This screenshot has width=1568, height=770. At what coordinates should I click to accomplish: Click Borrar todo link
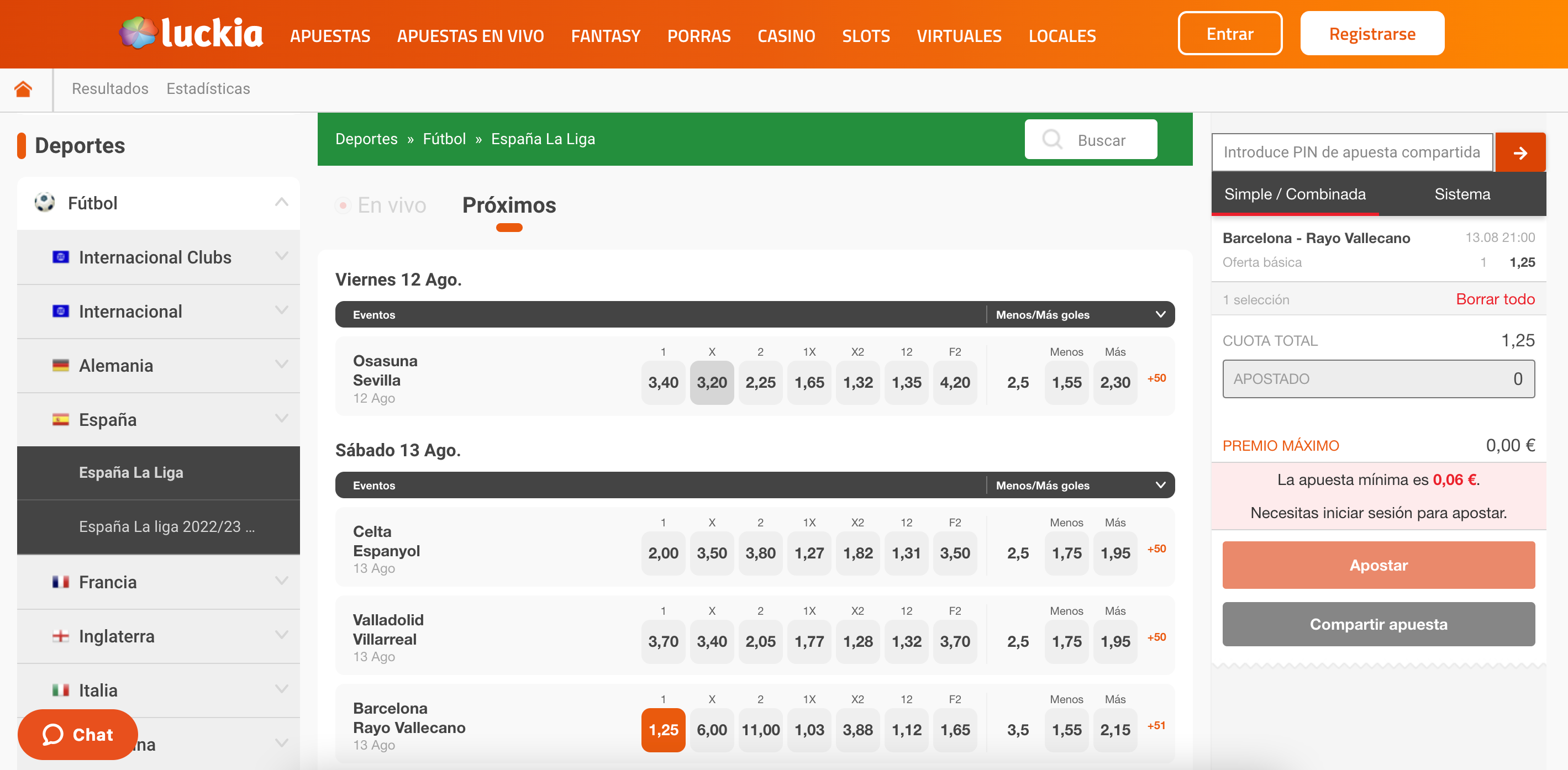pos(1495,299)
